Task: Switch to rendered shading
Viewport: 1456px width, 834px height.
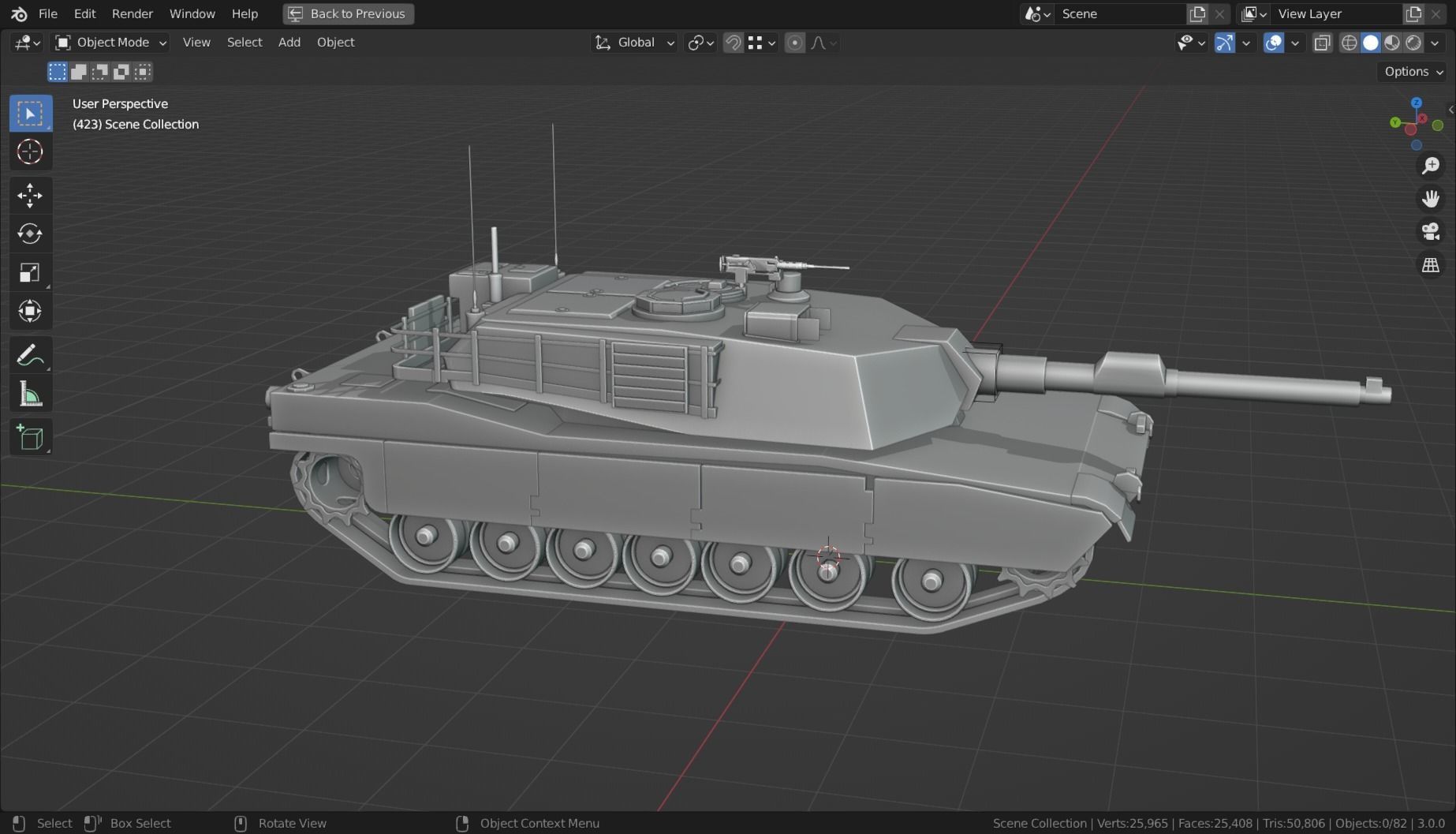Action: (x=1413, y=43)
